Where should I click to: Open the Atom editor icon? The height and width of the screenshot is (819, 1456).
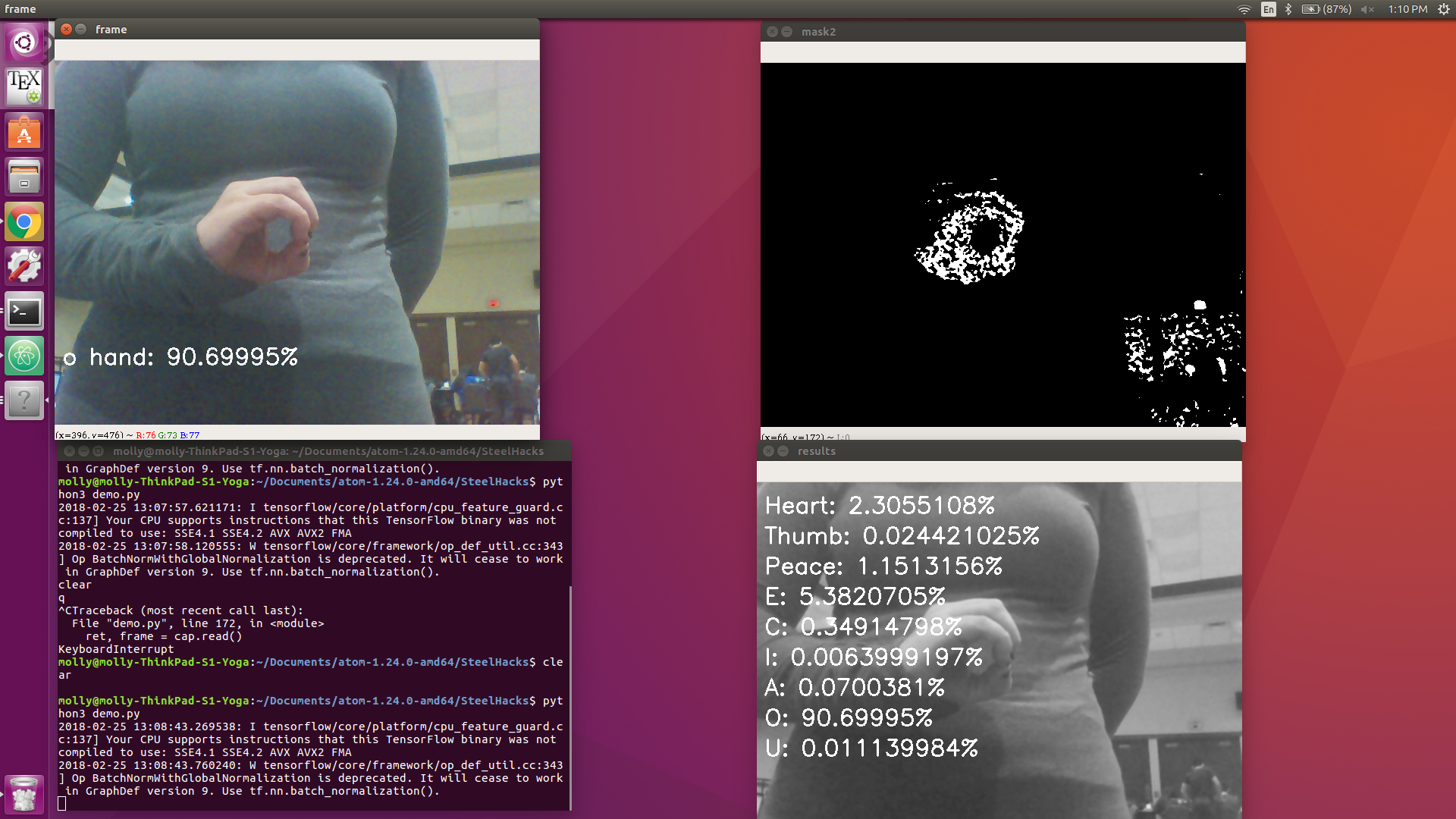coord(24,356)
